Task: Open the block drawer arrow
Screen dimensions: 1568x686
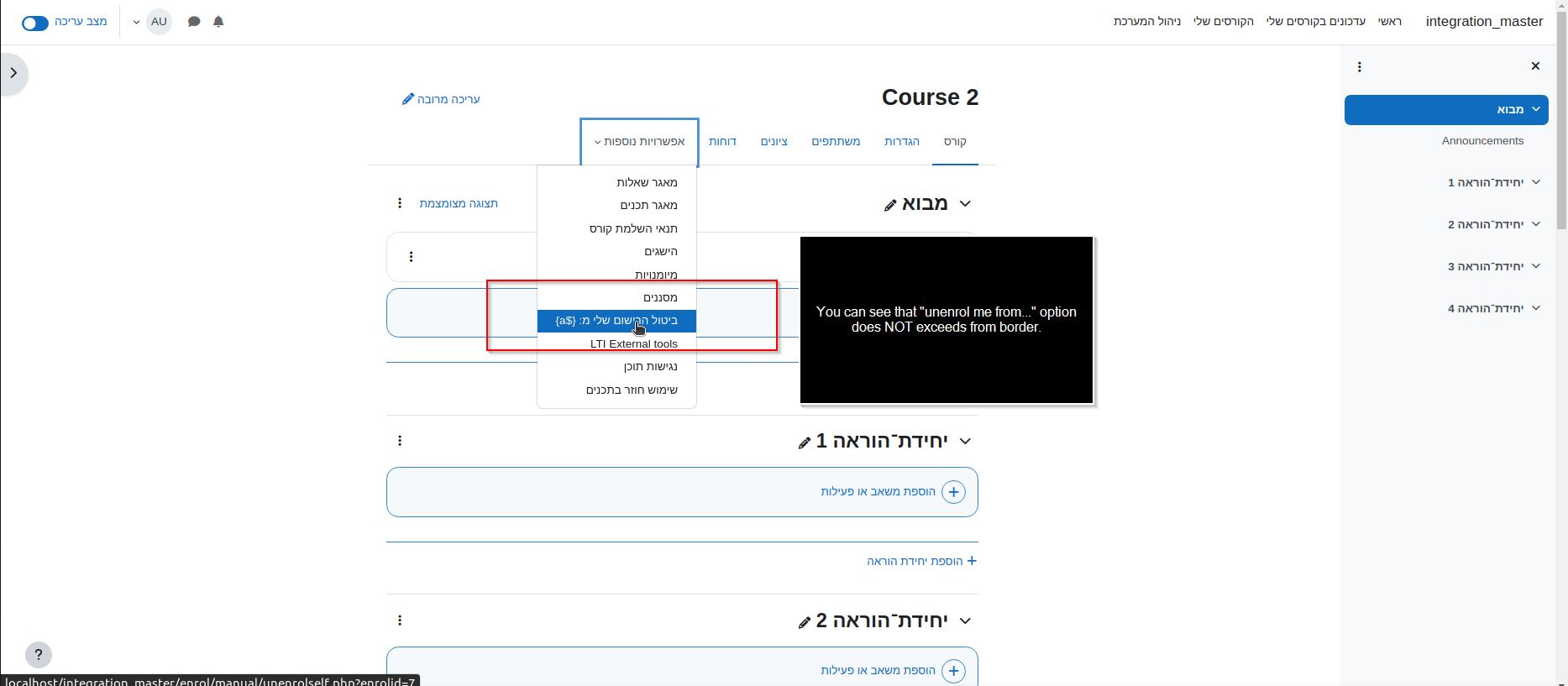Action: tap(13, 73)
